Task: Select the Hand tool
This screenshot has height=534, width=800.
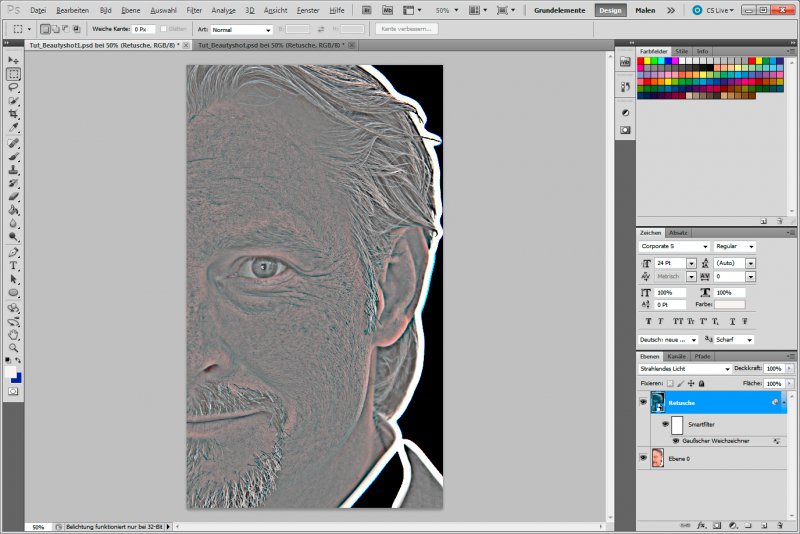Action: (x=13, y=335)
